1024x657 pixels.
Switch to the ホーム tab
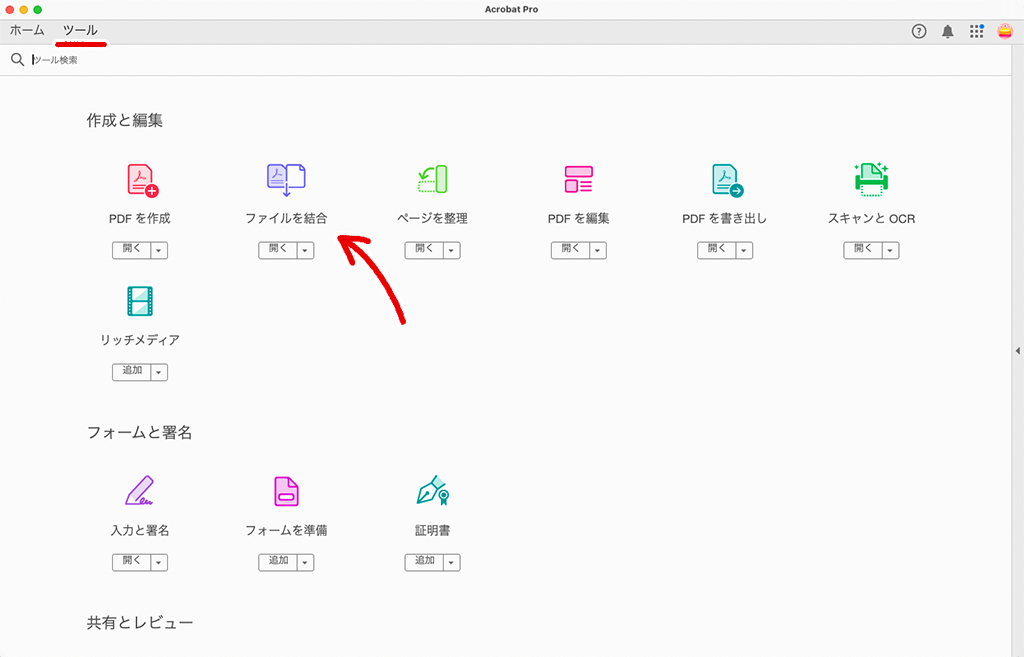27,30
